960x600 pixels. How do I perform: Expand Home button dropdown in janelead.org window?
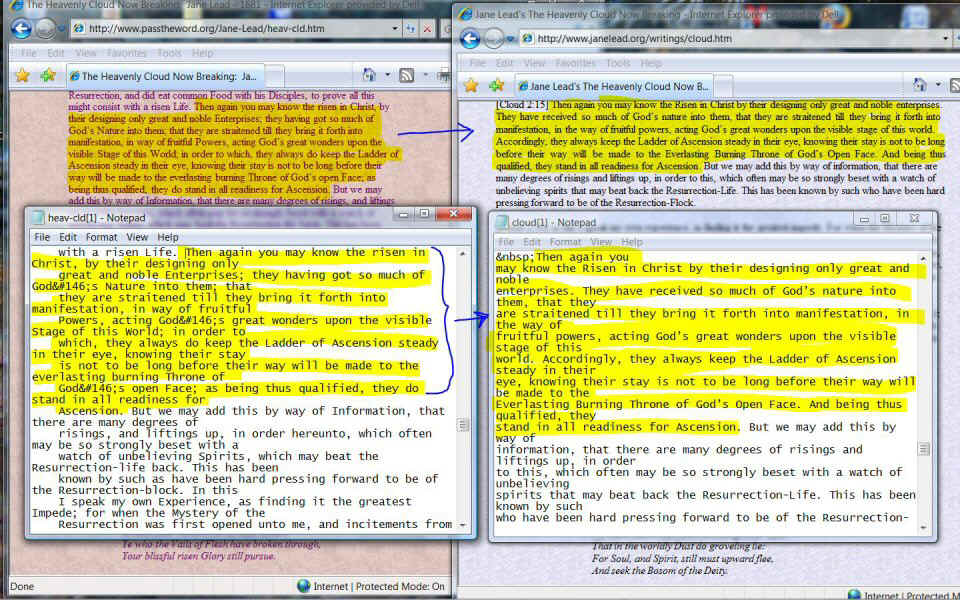(938, 86)
